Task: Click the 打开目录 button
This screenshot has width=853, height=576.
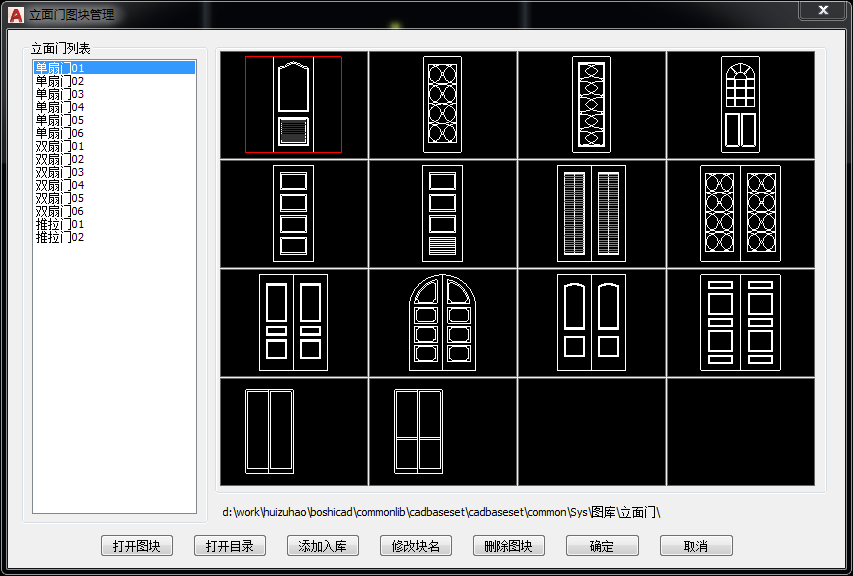Action: click(230, 546)
